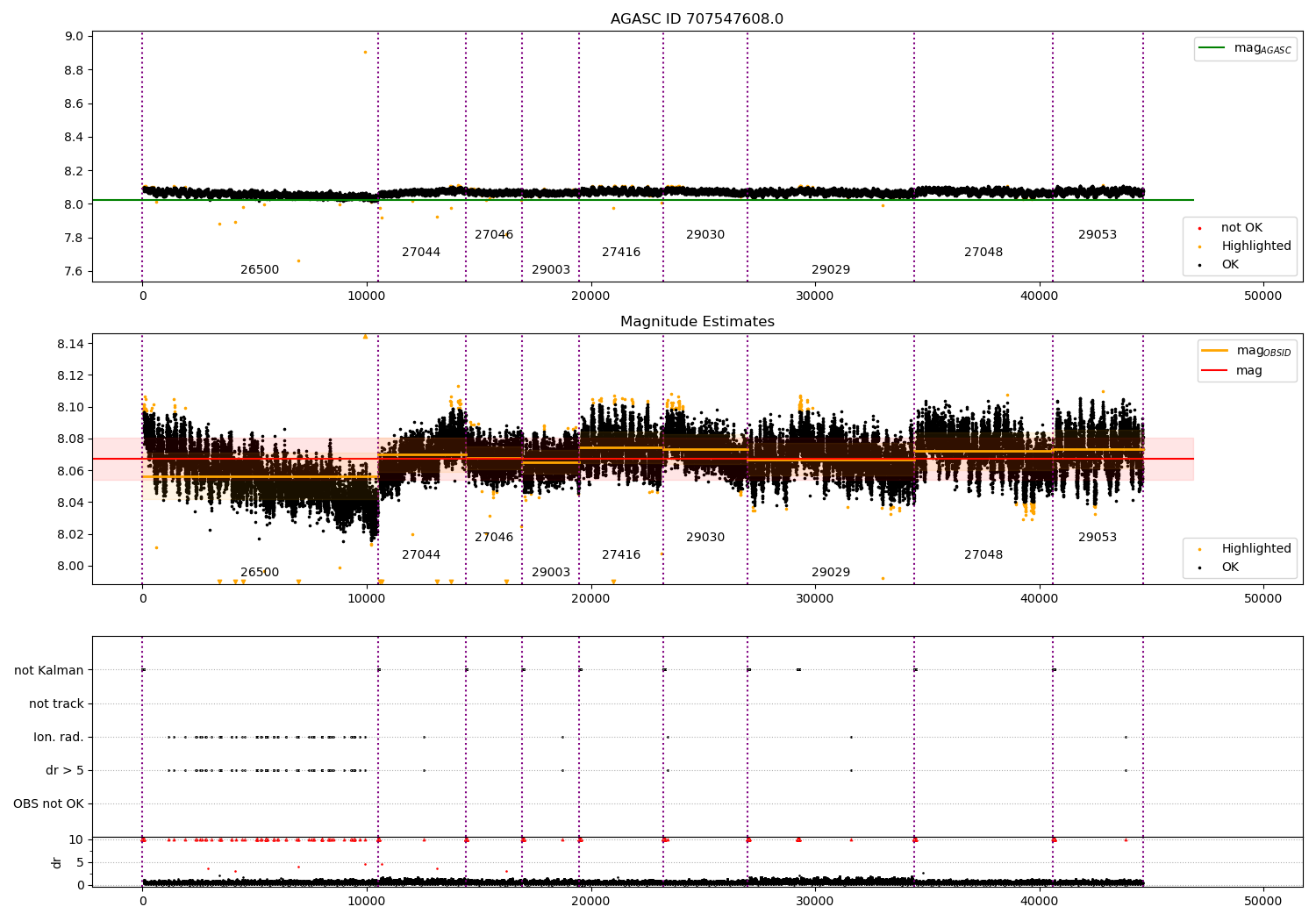
Task: Click x-tick '10000' under the bottom plot
Action: [x=367, y=901]
